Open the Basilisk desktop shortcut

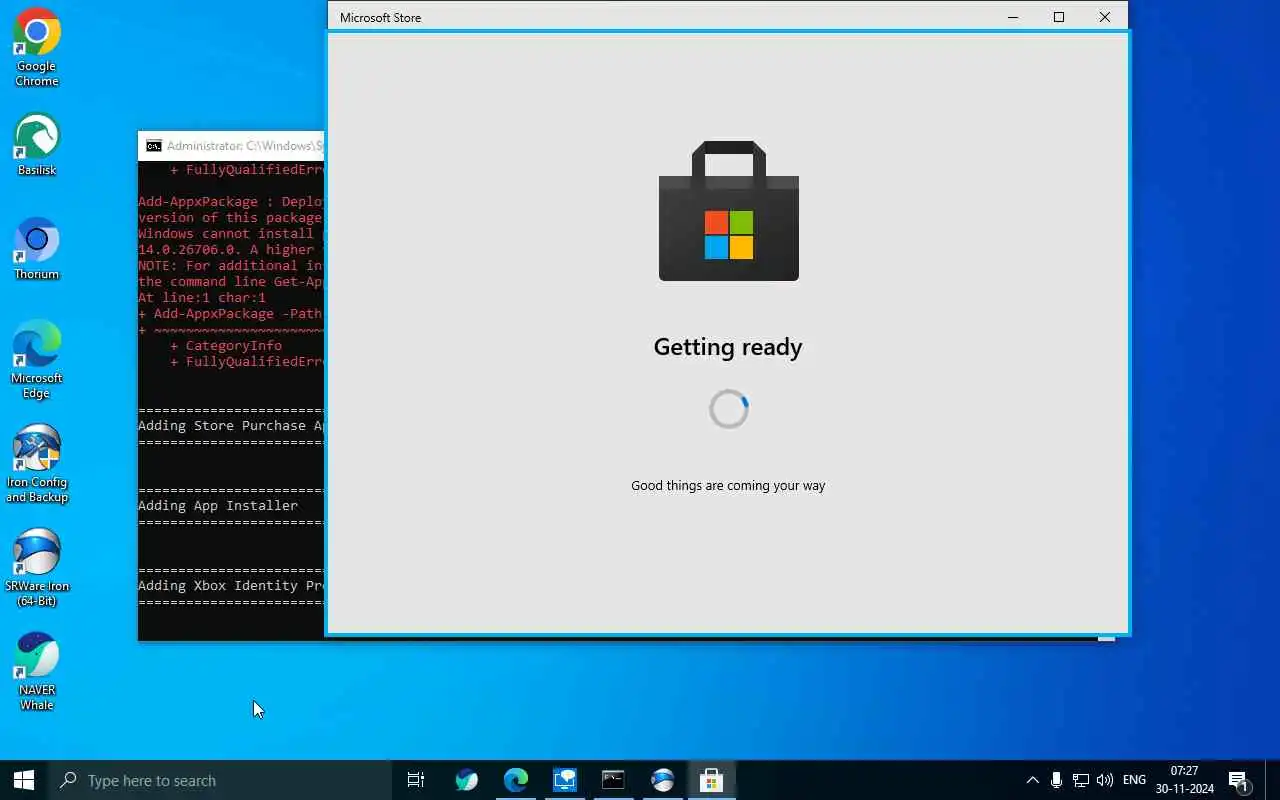pos(37,145)
